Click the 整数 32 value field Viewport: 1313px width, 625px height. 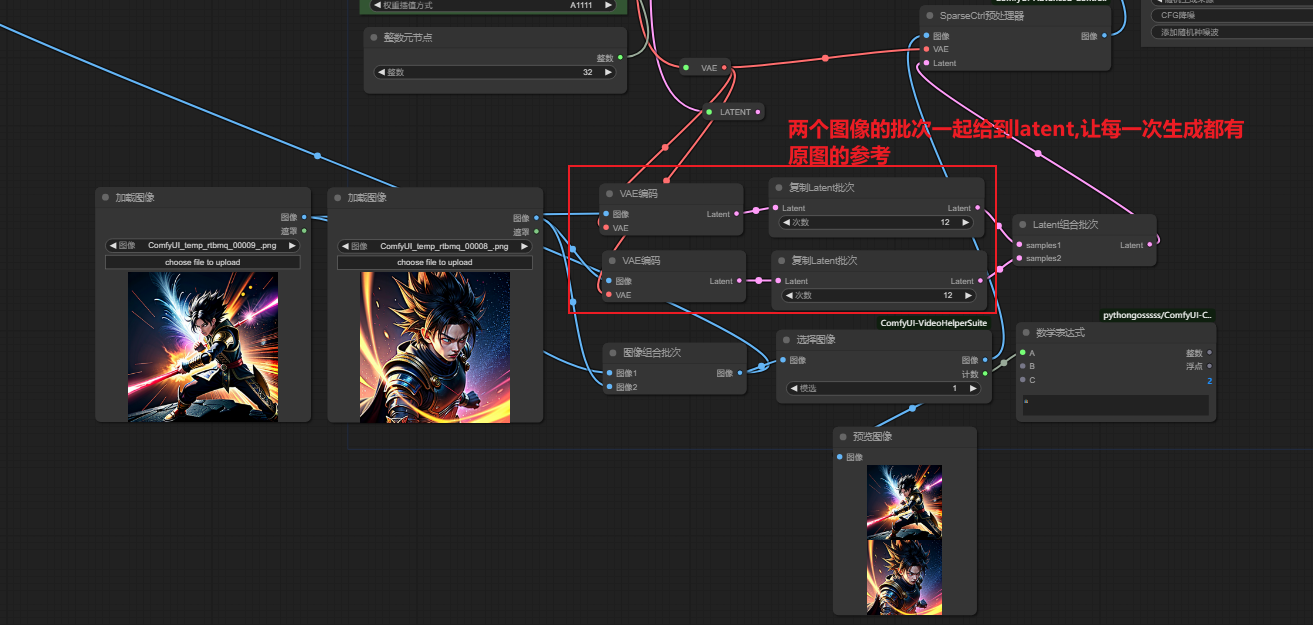tap(495, 72)
